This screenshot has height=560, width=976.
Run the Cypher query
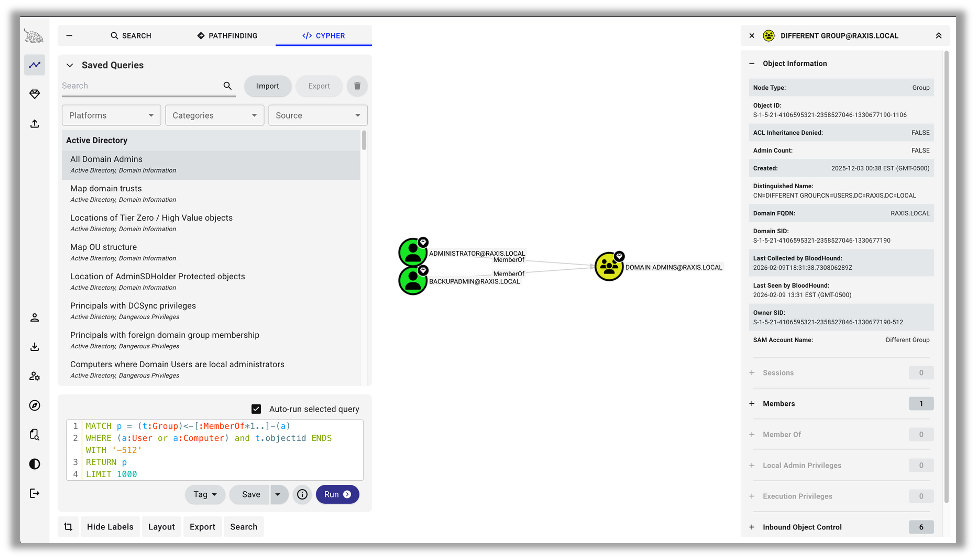[337, 495]
